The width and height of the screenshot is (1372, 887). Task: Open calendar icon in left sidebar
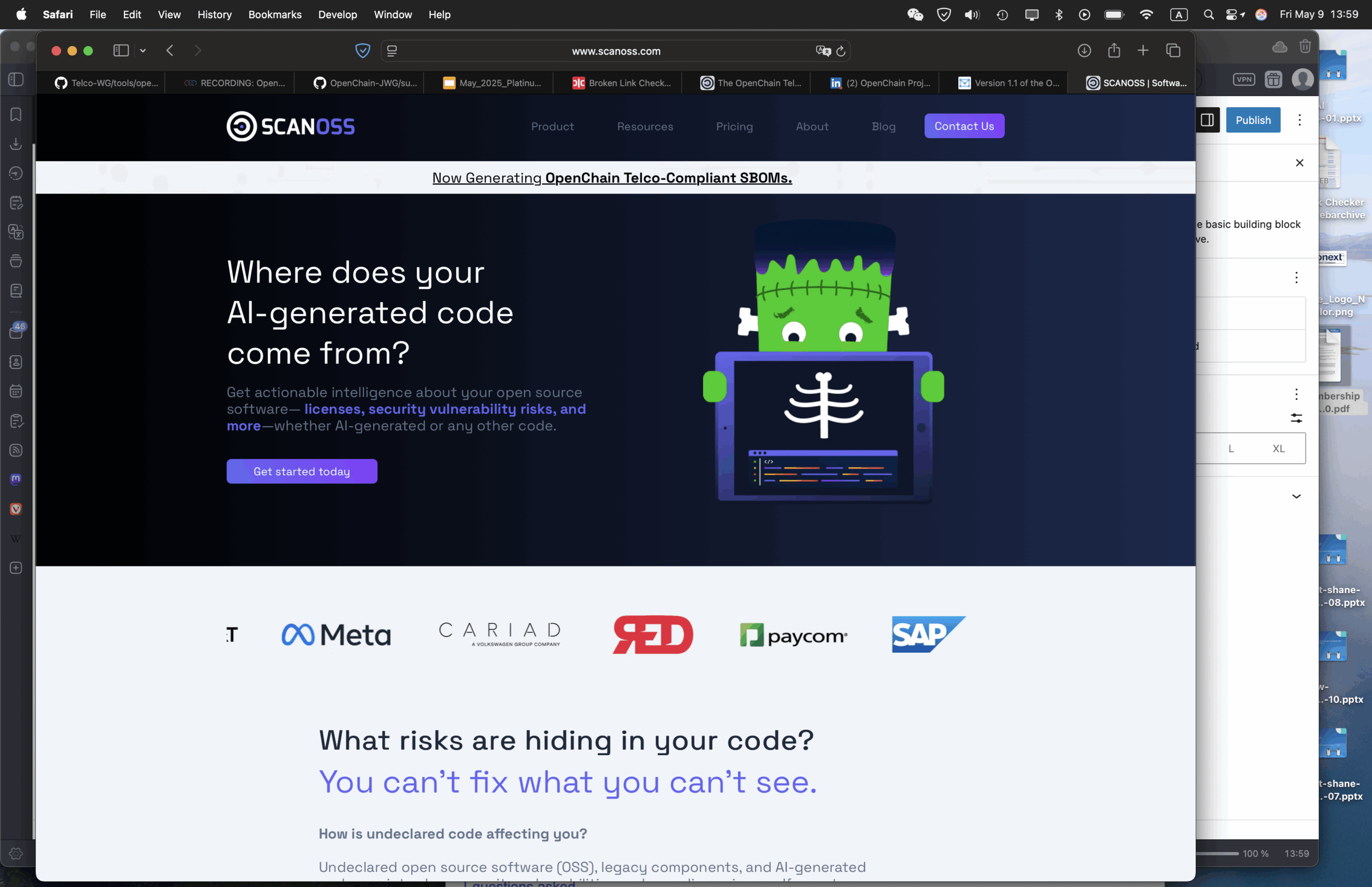tap(16, 391)
